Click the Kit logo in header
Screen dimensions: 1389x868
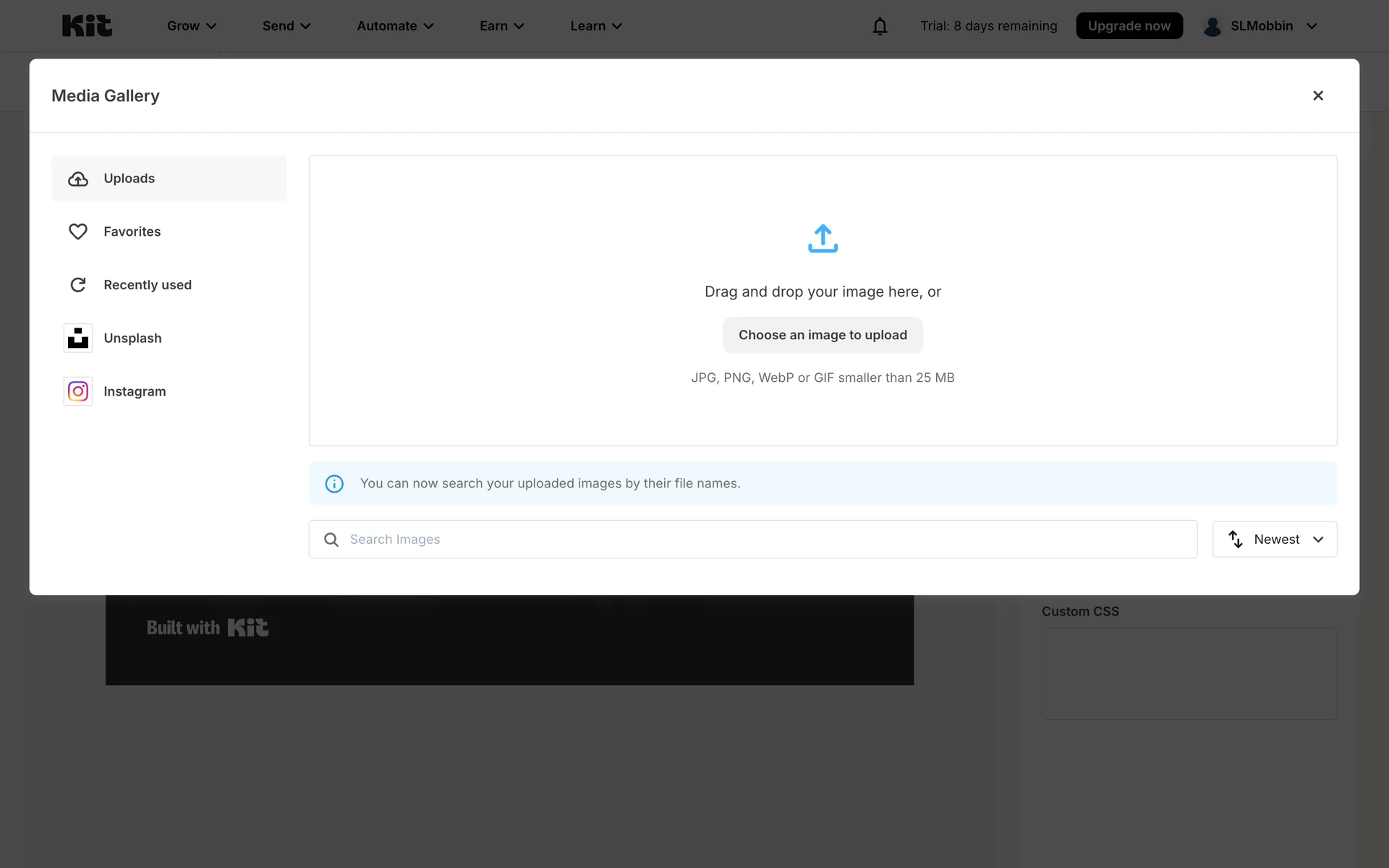pyautogui.click(x=87, y=26)
